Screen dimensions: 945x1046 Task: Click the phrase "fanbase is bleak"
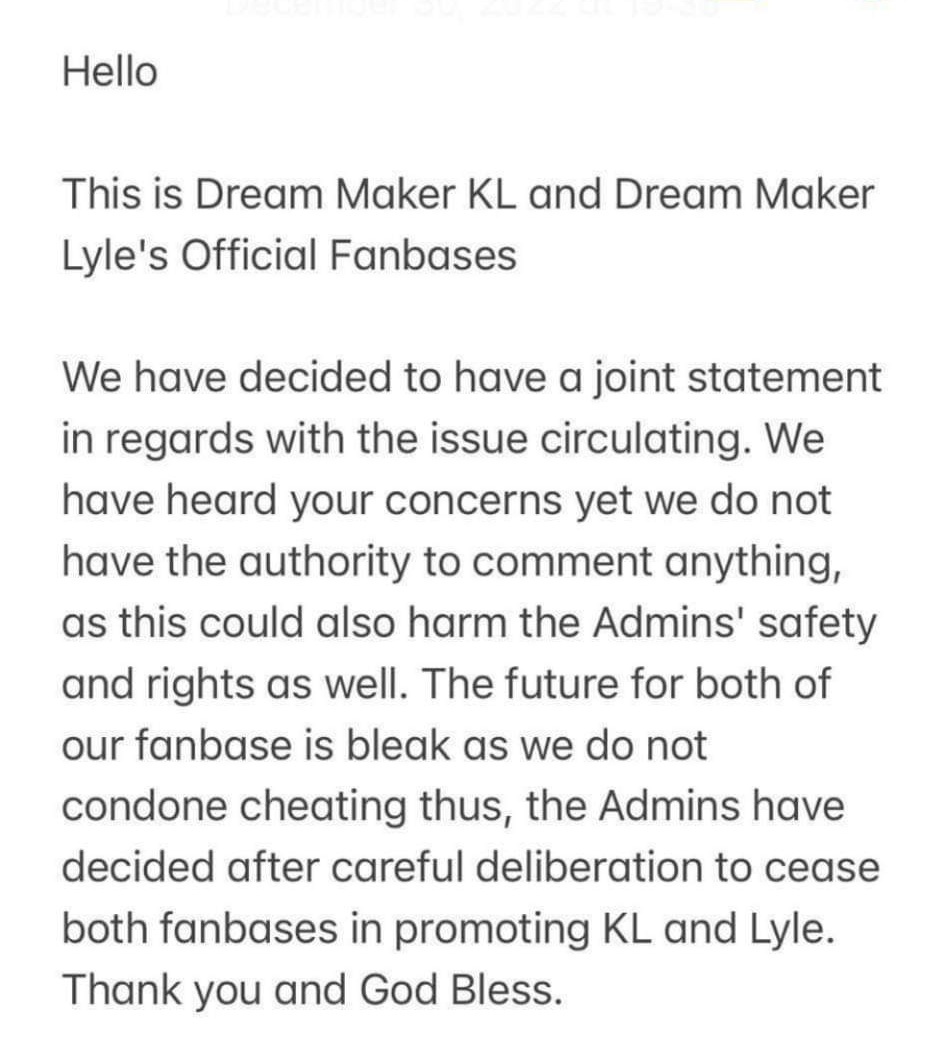coord(292,745)
